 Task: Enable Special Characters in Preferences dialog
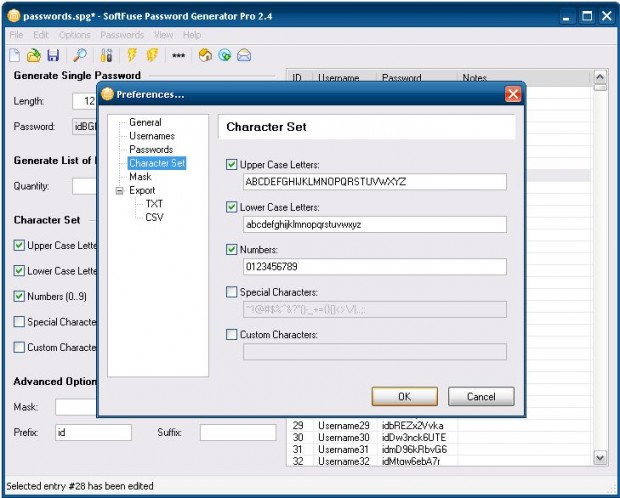coord(231,292)
